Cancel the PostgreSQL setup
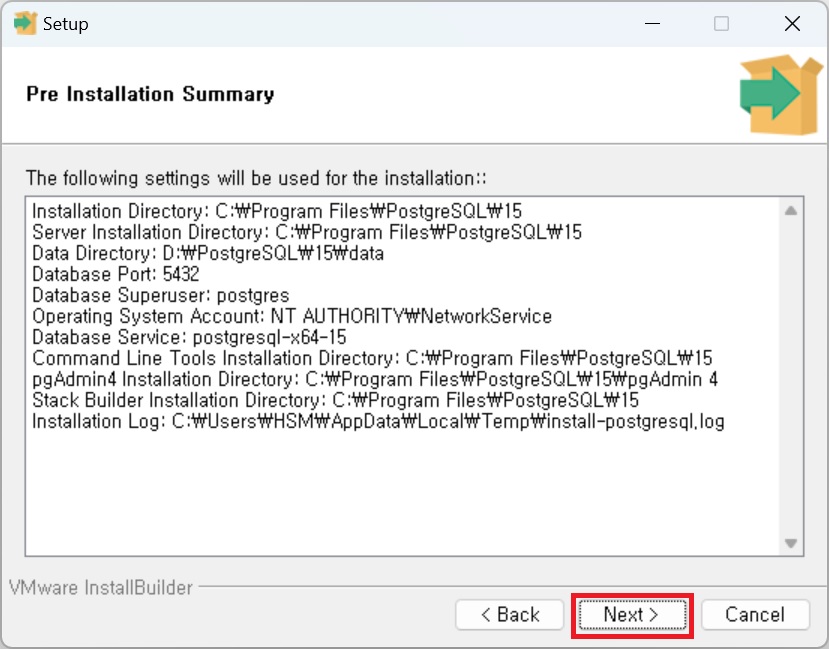829x649 pixels. click(x=755, y=615)
